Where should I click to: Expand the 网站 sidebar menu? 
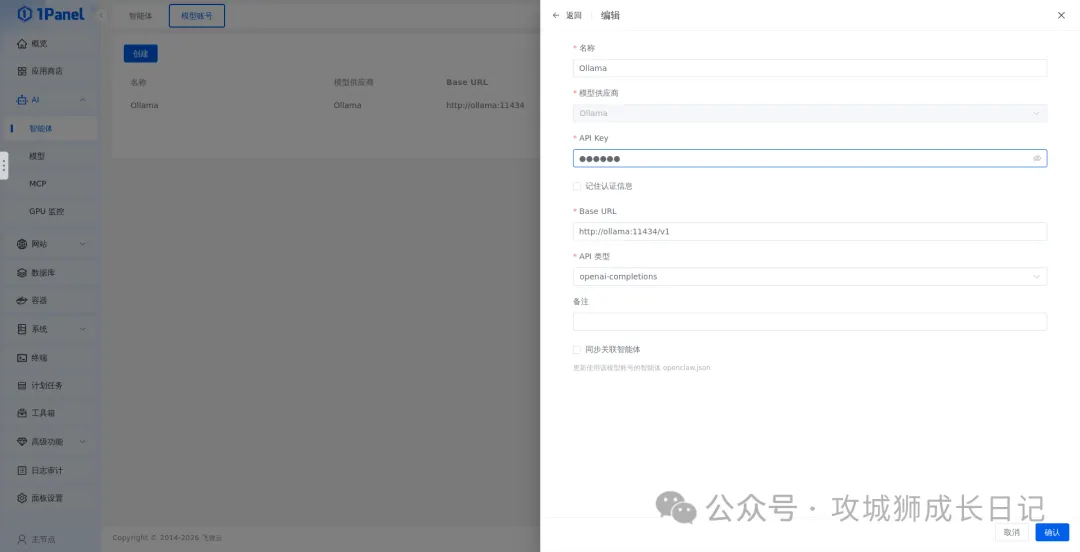pos(82,244)
